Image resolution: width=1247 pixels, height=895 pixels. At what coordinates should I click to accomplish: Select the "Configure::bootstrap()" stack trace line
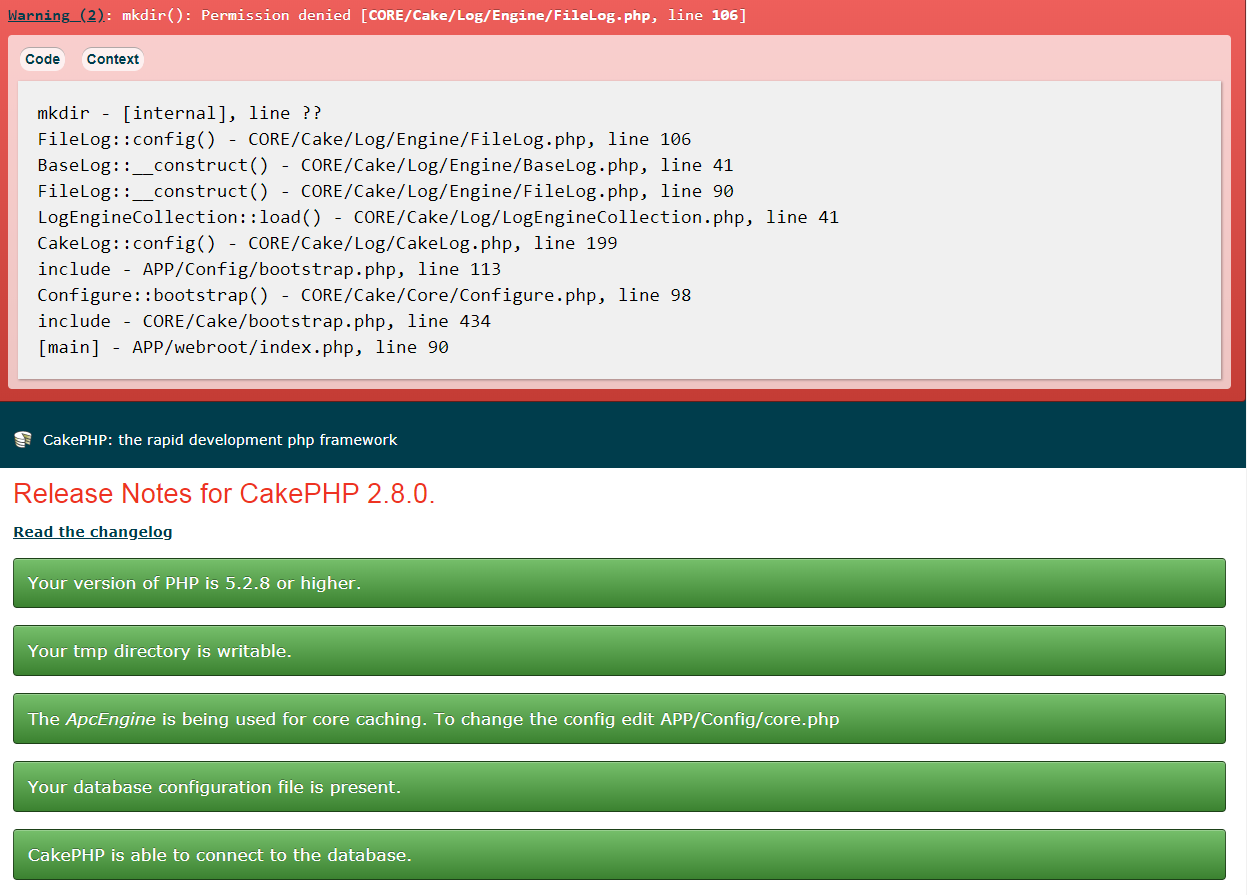(x=364, y=295)
